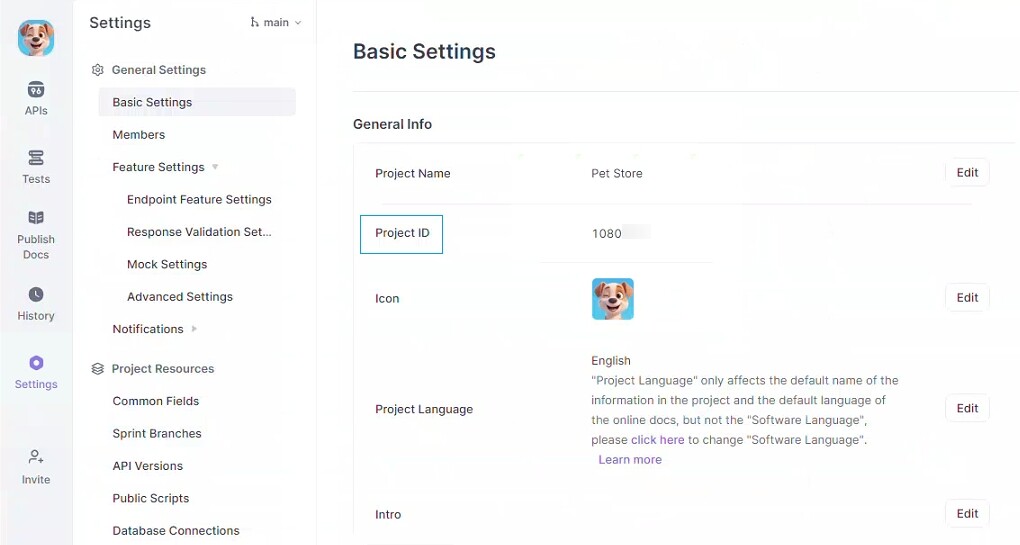The image size is (1020, 545).
Task: Go to the Tests sidebar icon
Action: 36,158
